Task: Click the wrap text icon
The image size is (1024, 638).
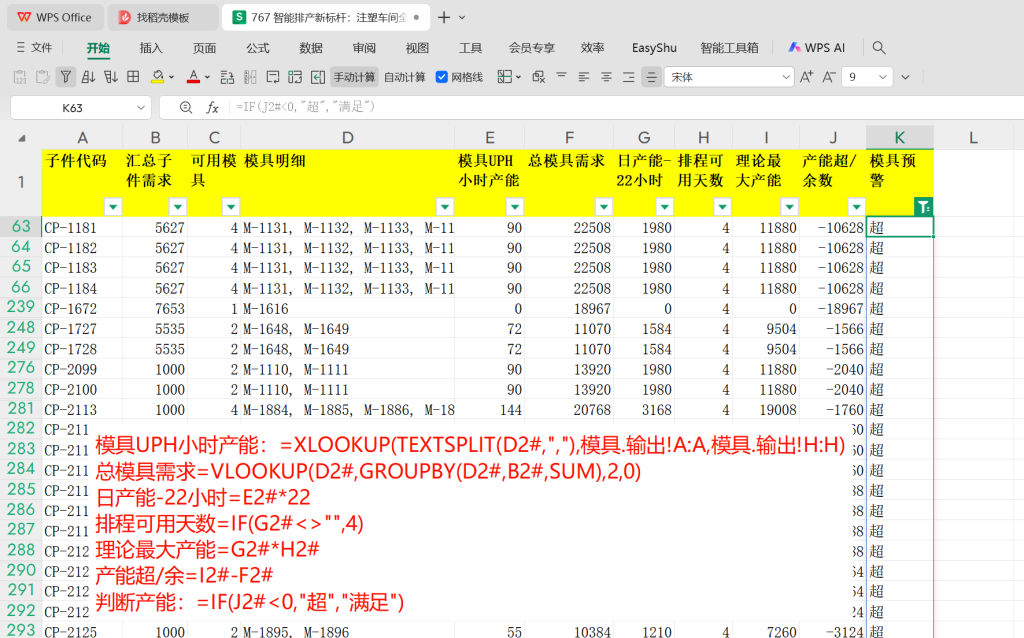Action: pos(273,77)
